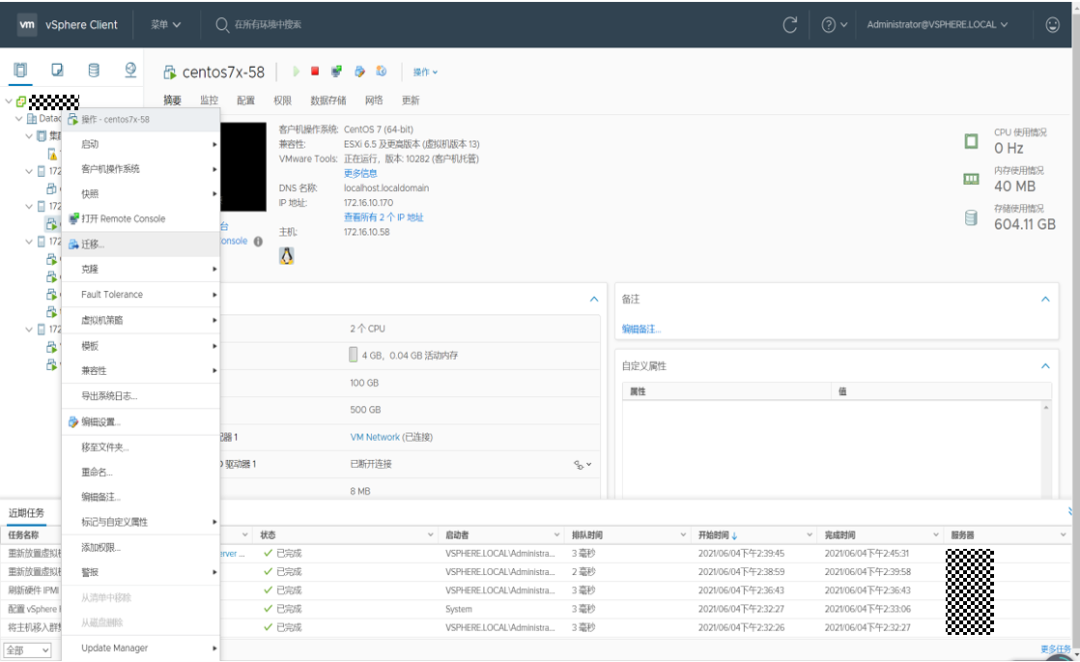Open the 快照 submenu
The width and height of the screenshot is (1080, 662).
click(x=141, y=194)
